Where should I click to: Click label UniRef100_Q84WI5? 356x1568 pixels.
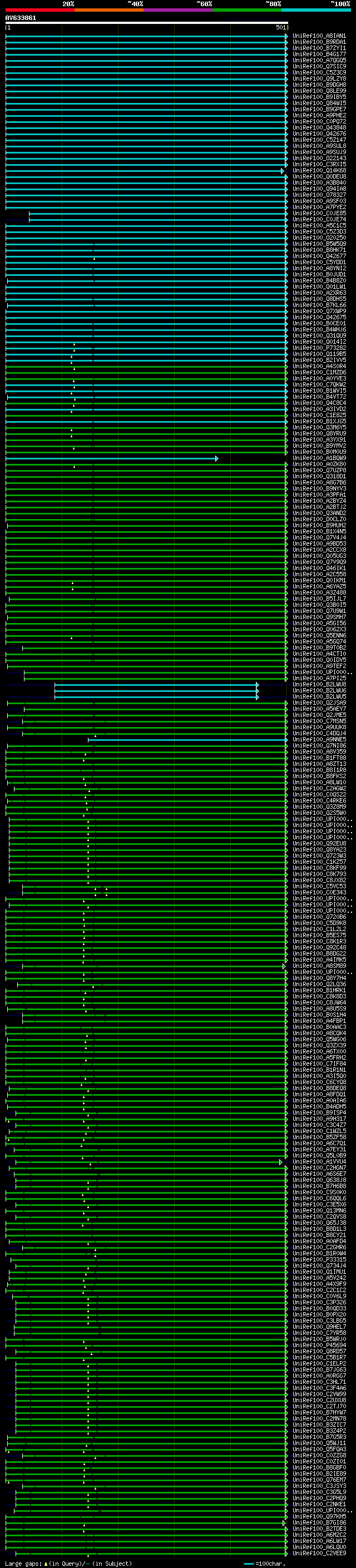click(319, 103)
